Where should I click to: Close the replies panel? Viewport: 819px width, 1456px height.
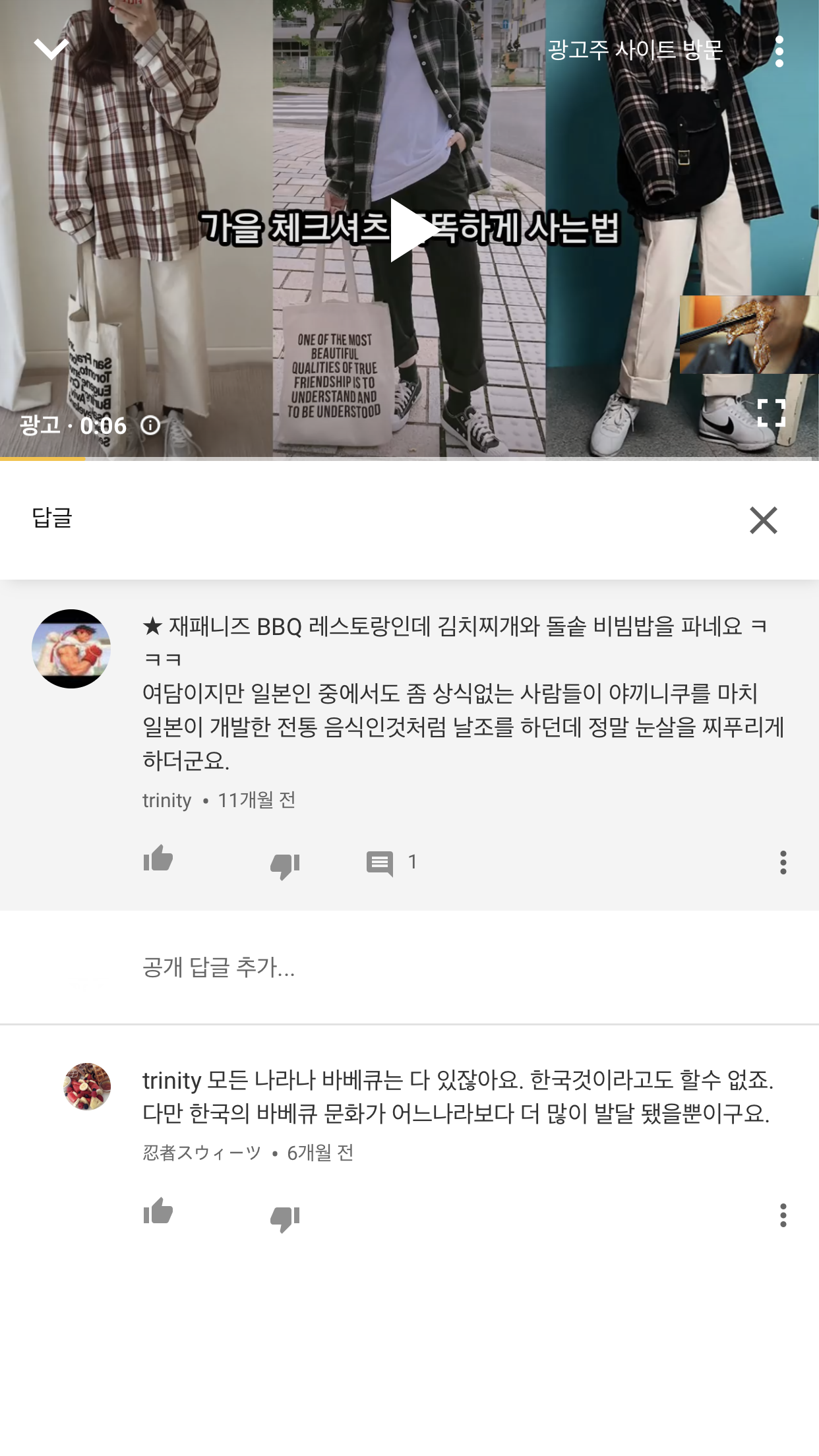[x=764, y=520]
